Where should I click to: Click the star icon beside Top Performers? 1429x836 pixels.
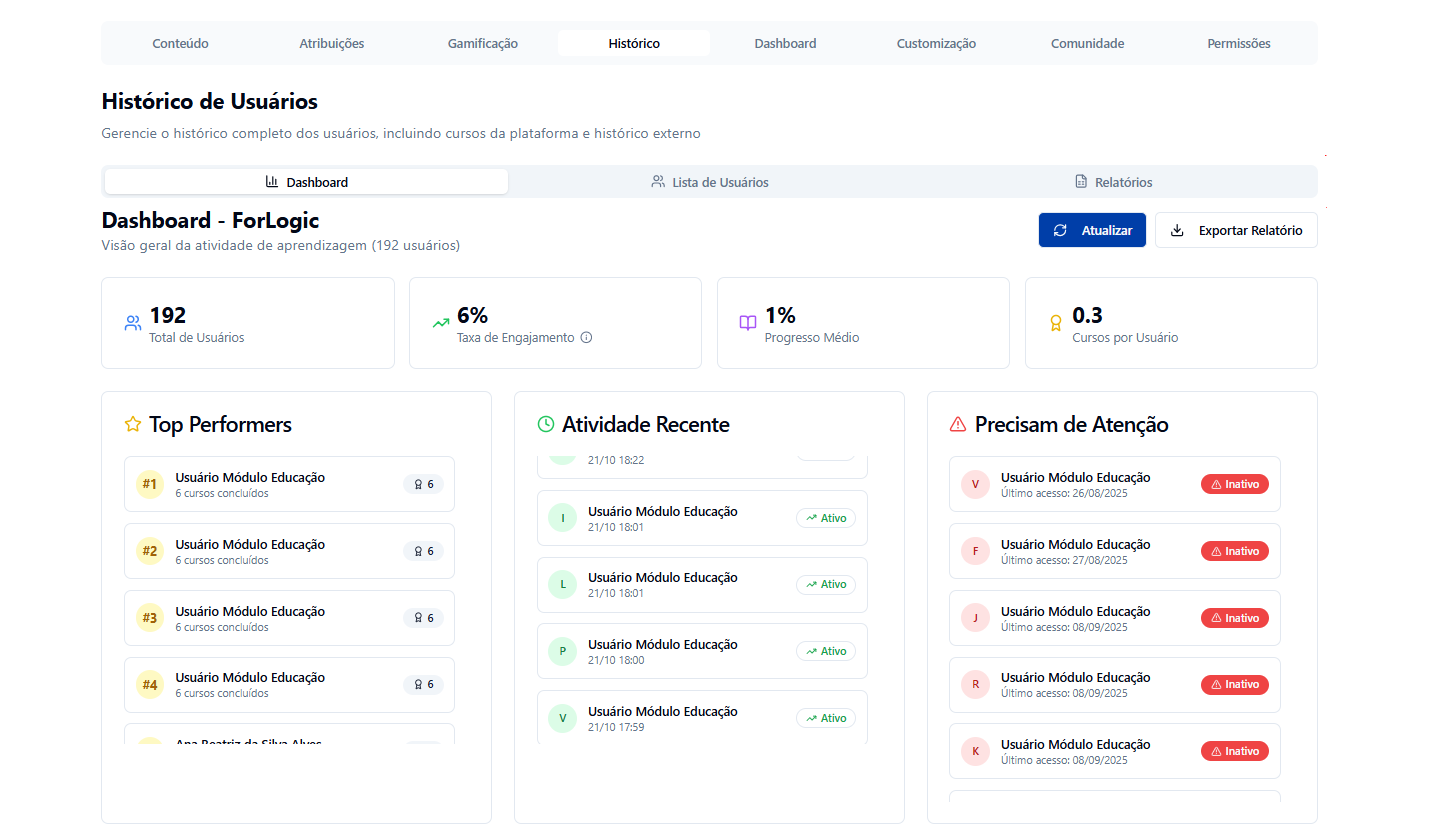tap(133, 425)
